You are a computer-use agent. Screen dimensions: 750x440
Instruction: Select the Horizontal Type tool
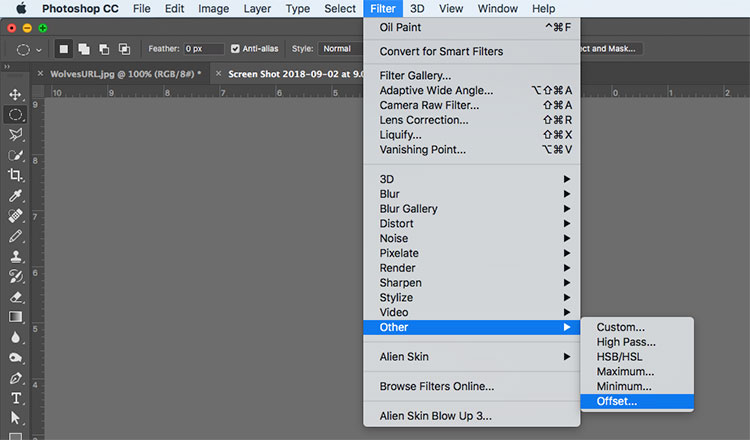tap(15, 398)
